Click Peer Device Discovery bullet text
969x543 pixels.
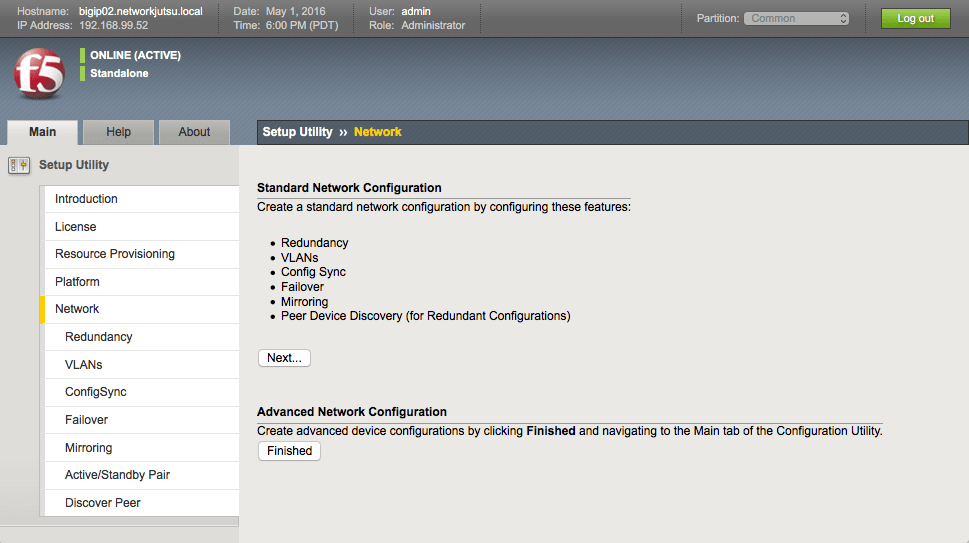(426, 316)
